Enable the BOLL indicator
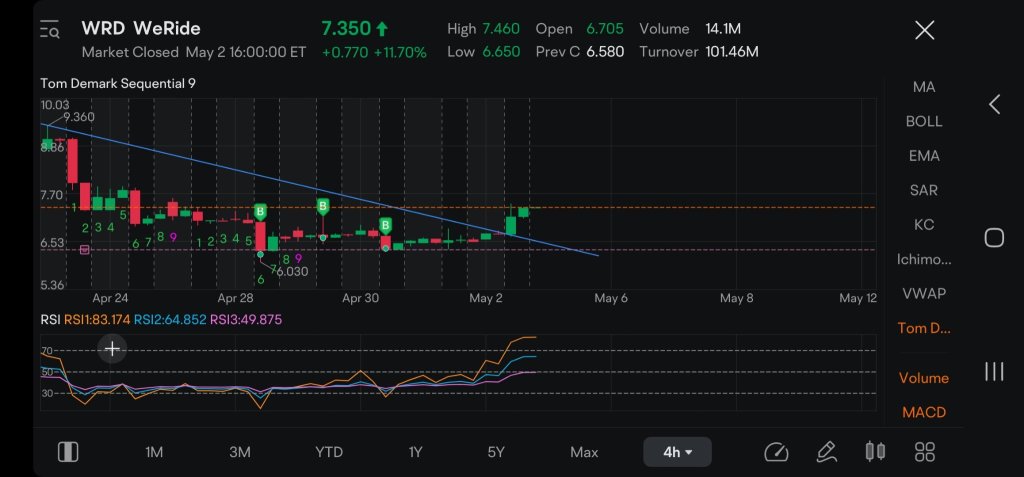The height and width of the screenshot is (477, 1024). click(x=923, y=122)
